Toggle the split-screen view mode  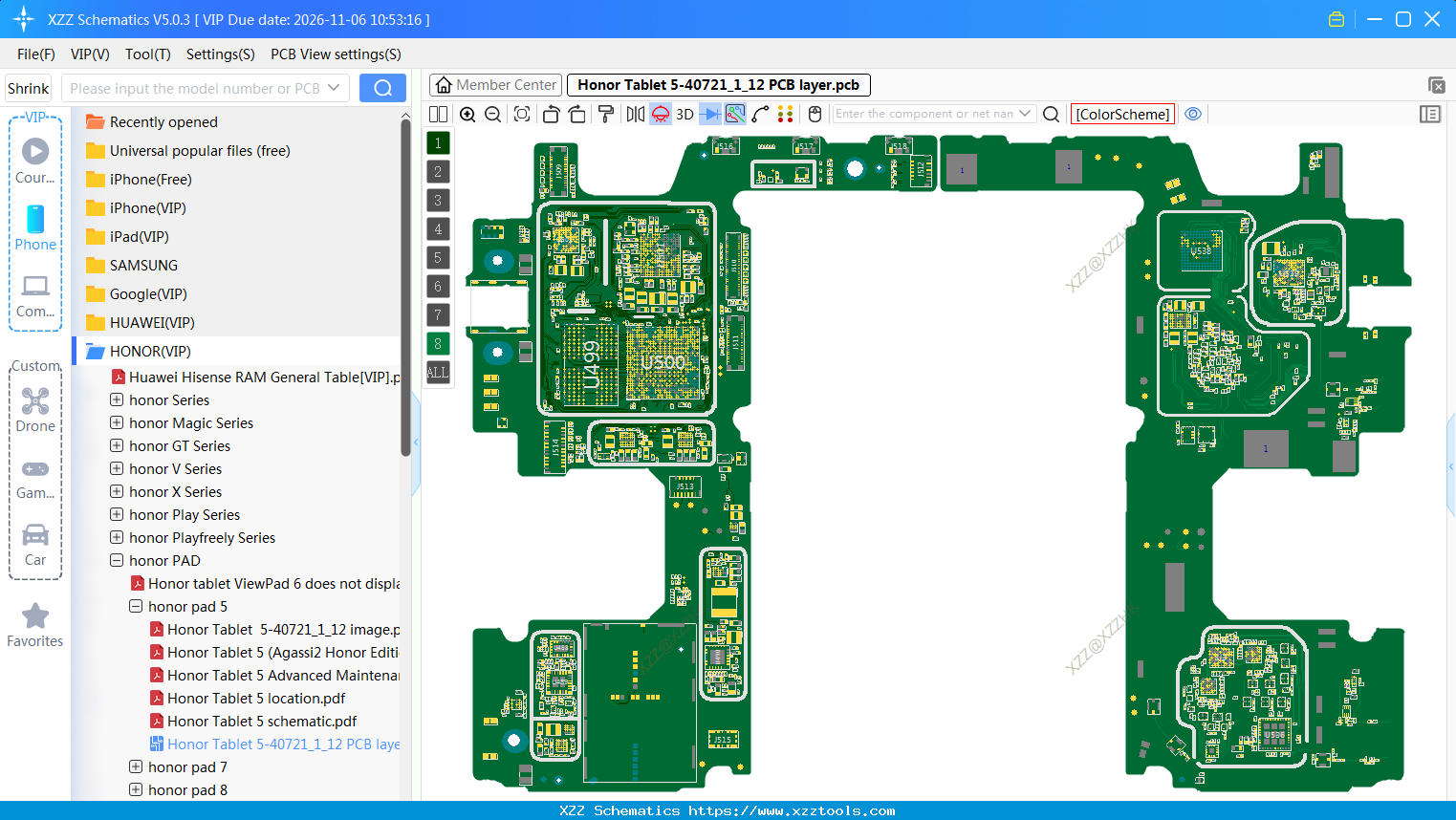pos(439,114)
